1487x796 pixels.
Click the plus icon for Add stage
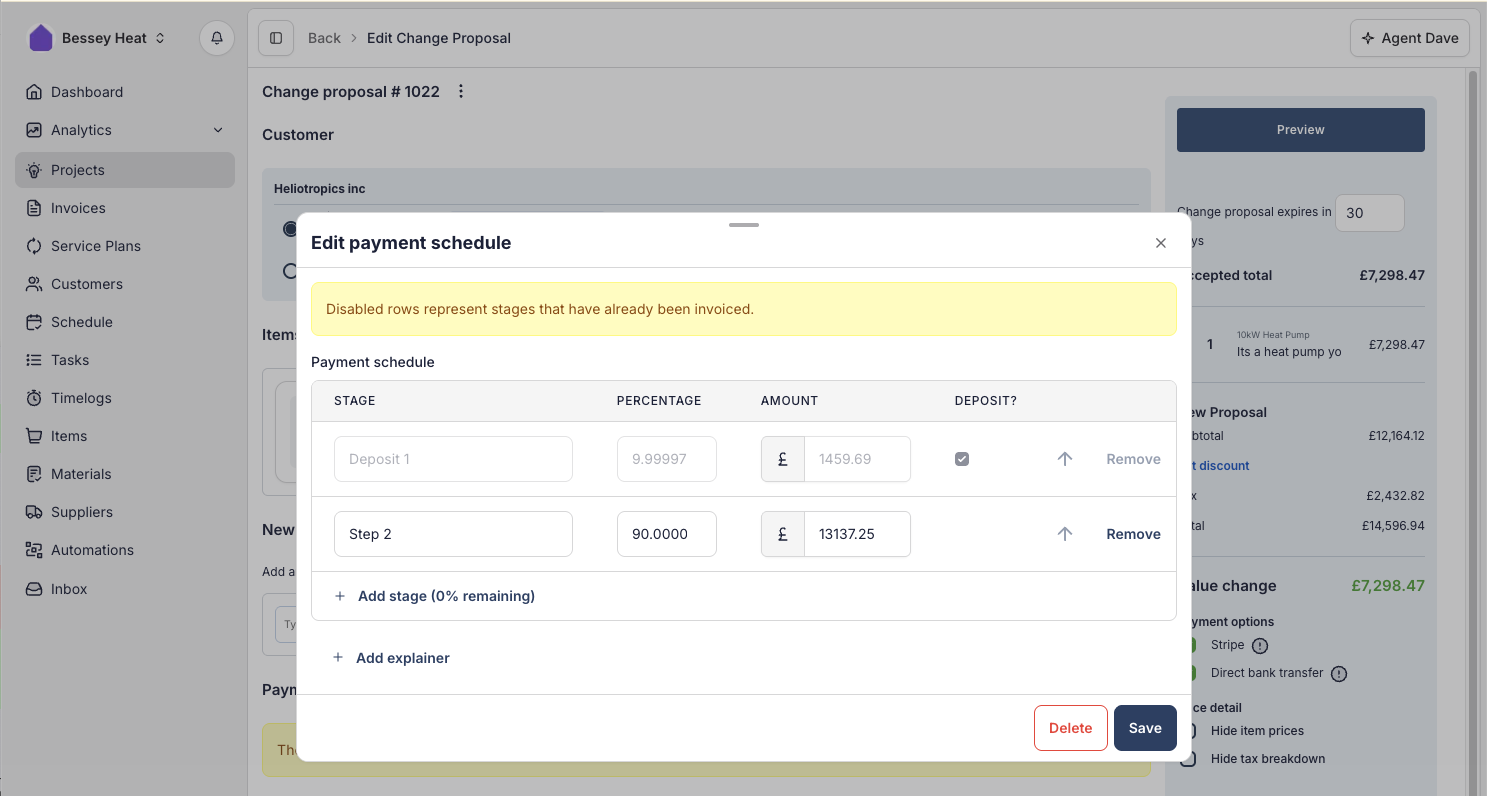pos(339,596)
